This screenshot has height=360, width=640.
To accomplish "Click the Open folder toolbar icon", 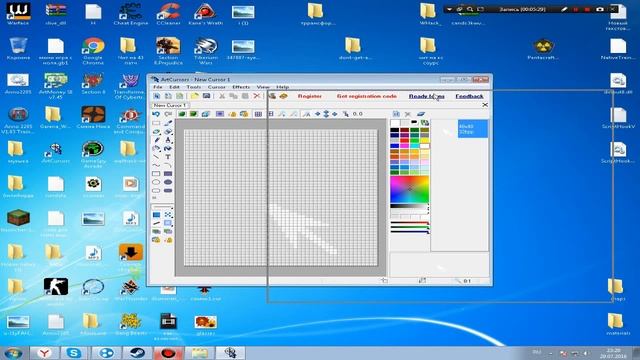I will point(194,96).
